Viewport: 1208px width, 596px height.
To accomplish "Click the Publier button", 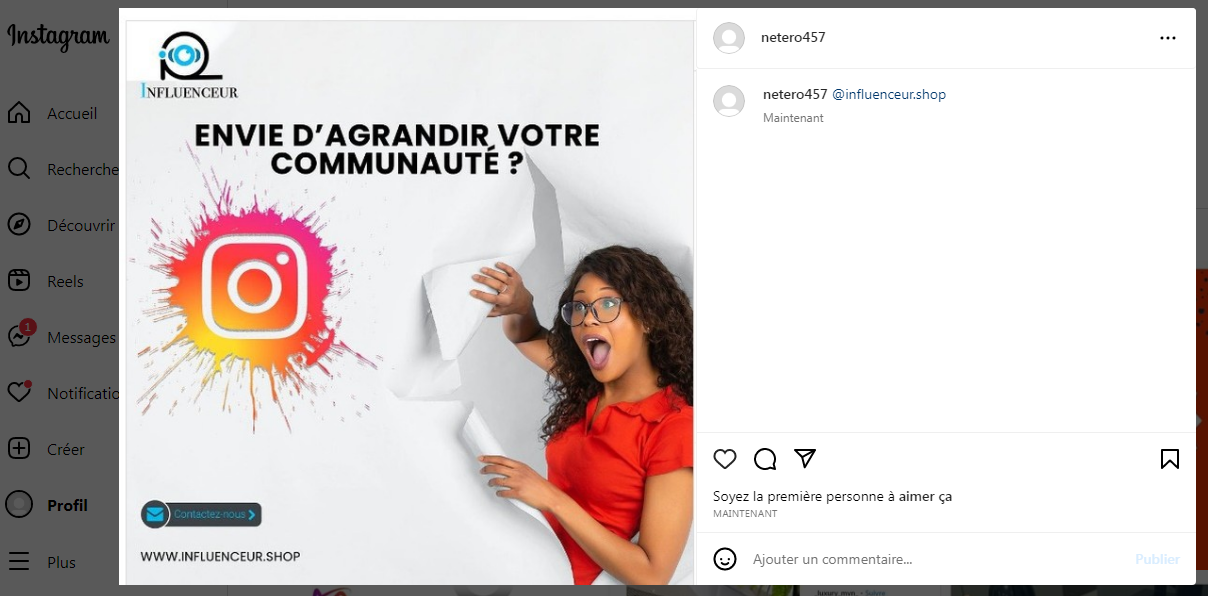I will (x=1157, y=559).
